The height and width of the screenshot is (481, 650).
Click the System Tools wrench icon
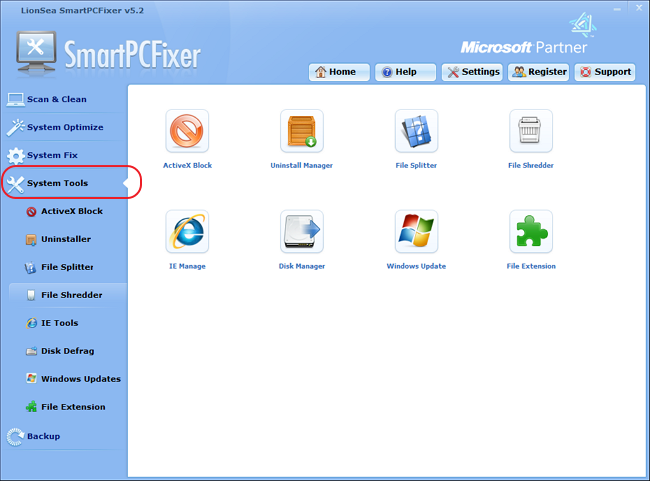coord(15,184)
